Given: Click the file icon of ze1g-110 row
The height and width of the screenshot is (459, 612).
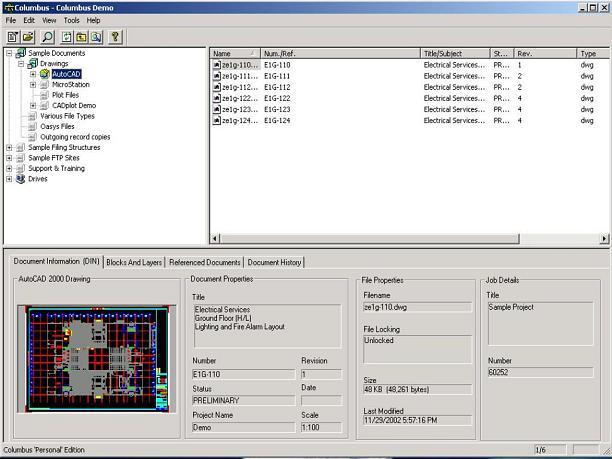Looking at the screenshot, I should [x=217, y=65].
